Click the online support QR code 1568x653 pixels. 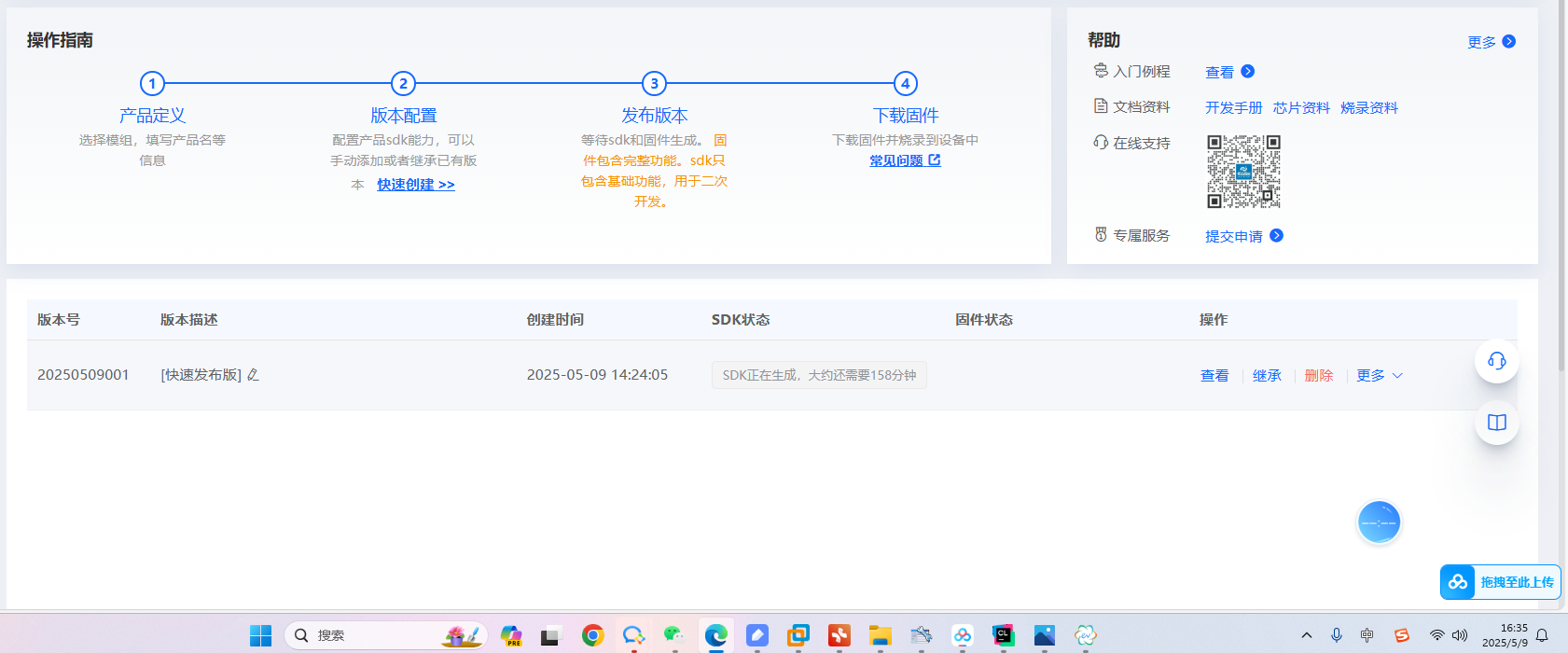[1243, 171]
